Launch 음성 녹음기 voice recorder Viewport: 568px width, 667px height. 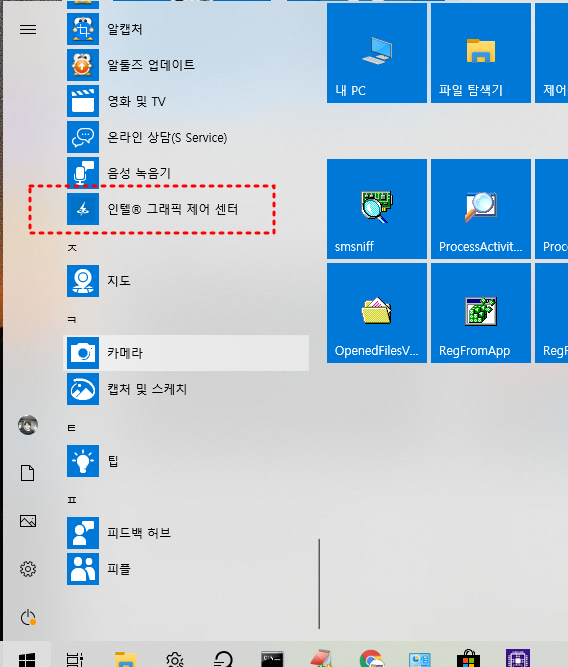186,173
